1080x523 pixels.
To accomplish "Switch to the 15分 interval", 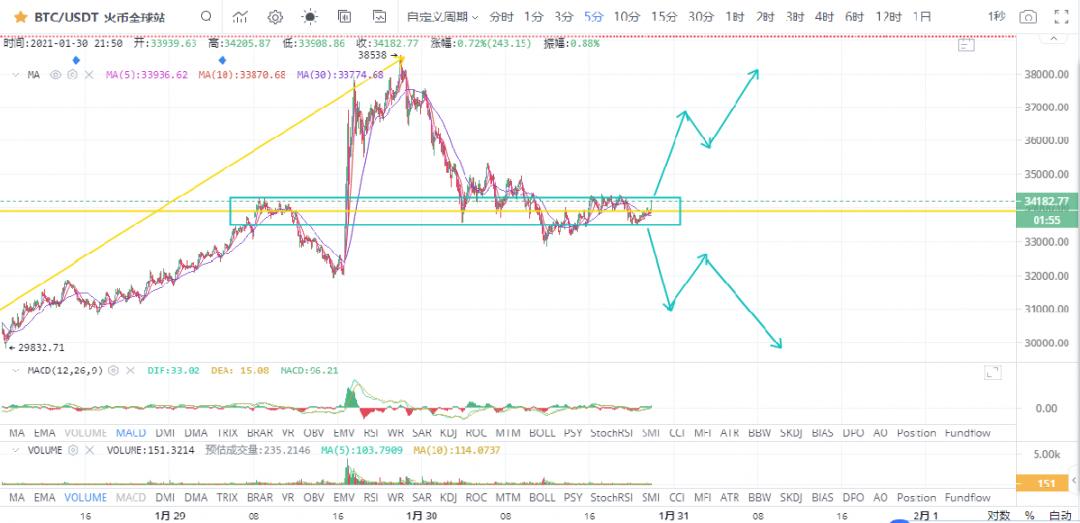I will (x=664, y=17).
